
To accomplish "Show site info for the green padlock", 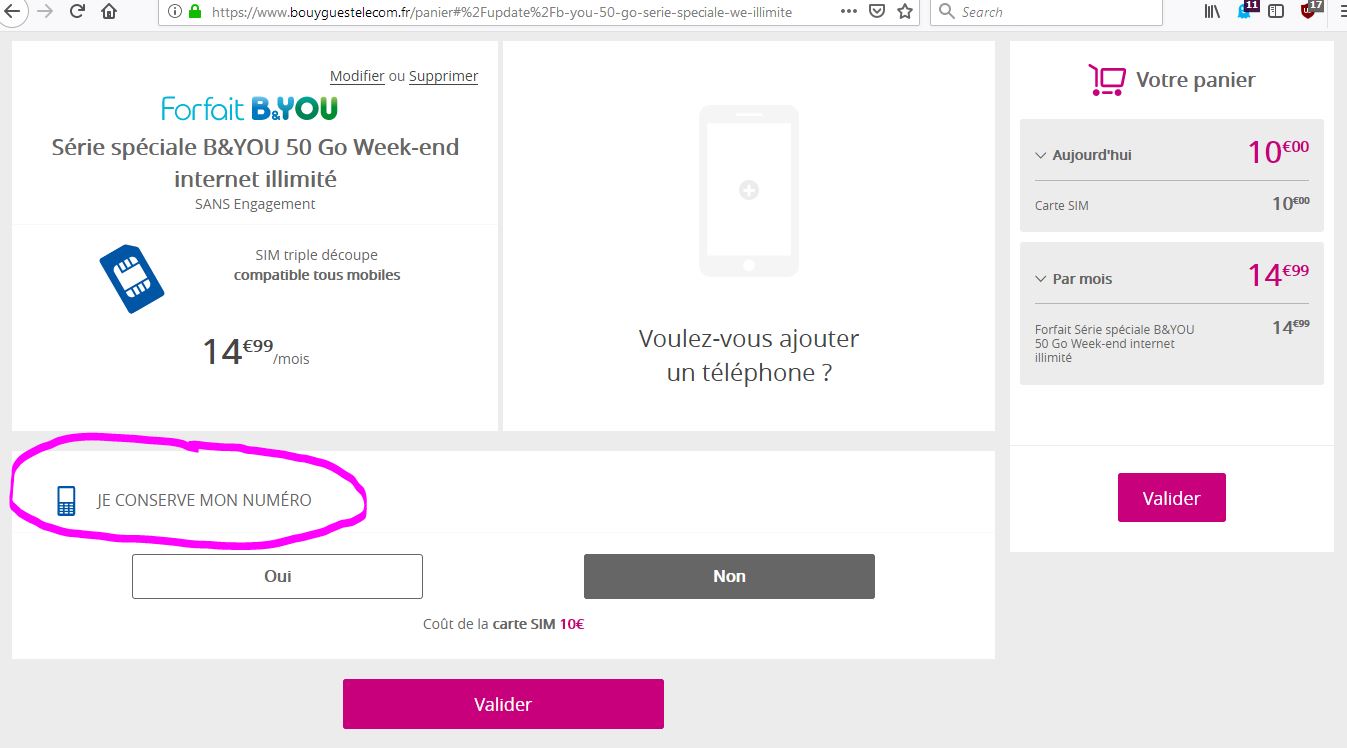I will tap(194, 12).
